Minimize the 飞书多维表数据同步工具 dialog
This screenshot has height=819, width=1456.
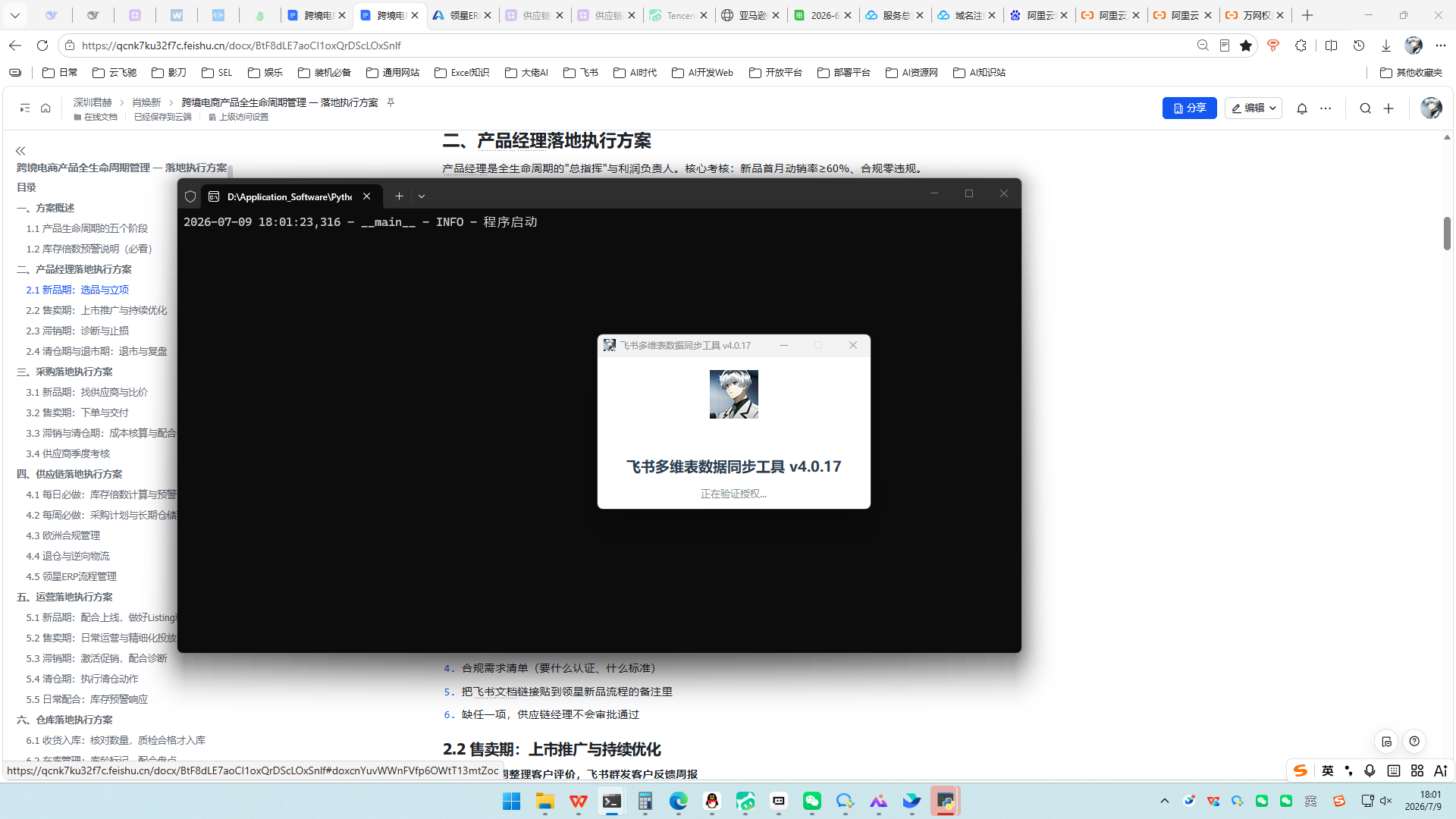[x=784, y=345]
